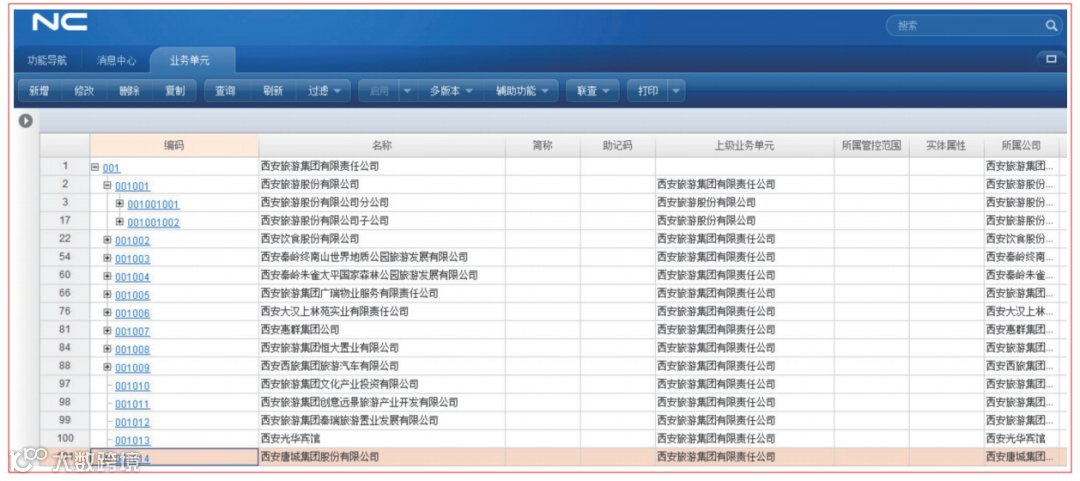Click the 删除 button
1080x481 pixels.
(x=129, y=91)
